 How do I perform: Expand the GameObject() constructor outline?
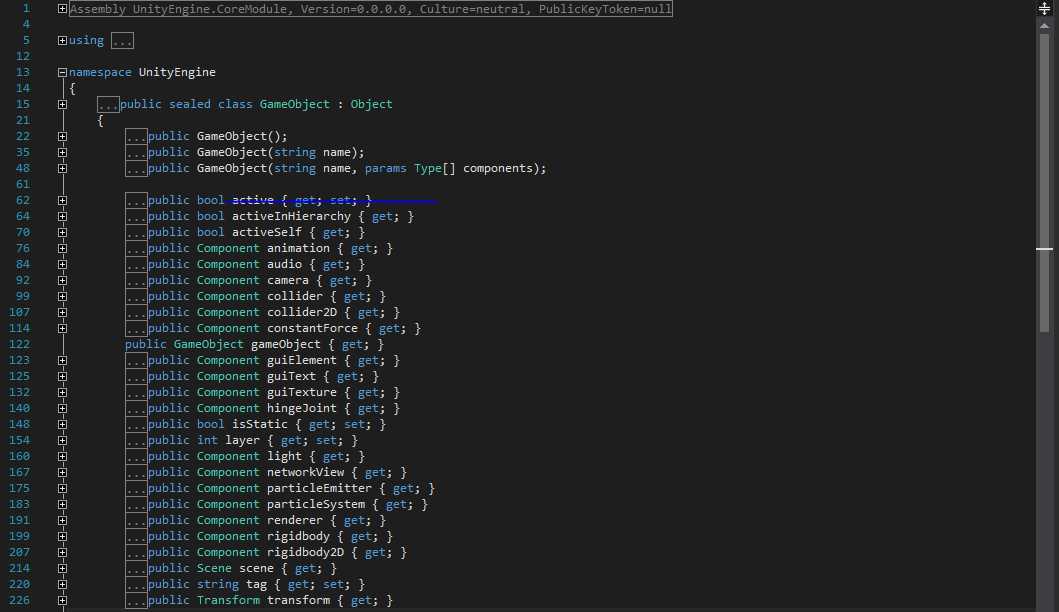tap(62, 136)
